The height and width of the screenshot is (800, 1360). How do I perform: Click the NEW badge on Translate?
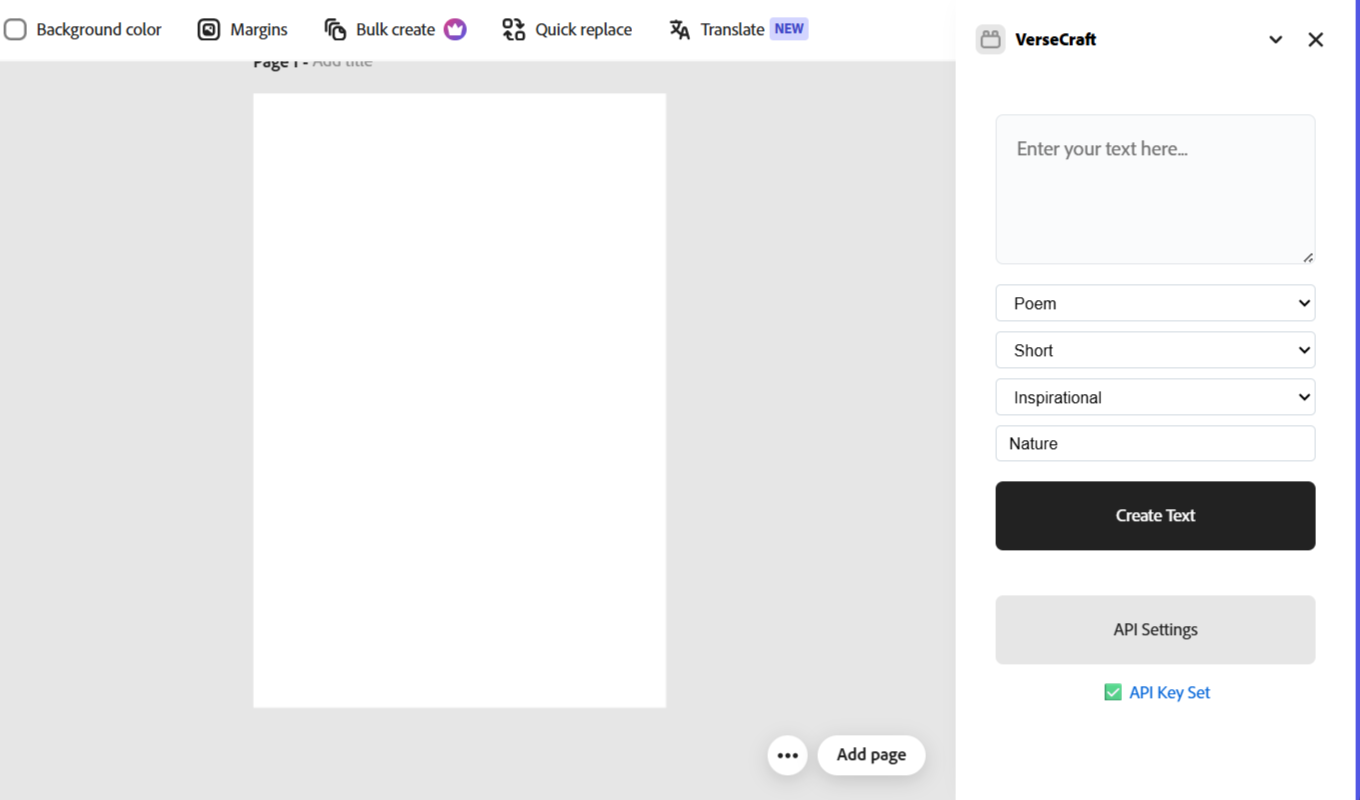pyautogui.click(x=789, y=28)
